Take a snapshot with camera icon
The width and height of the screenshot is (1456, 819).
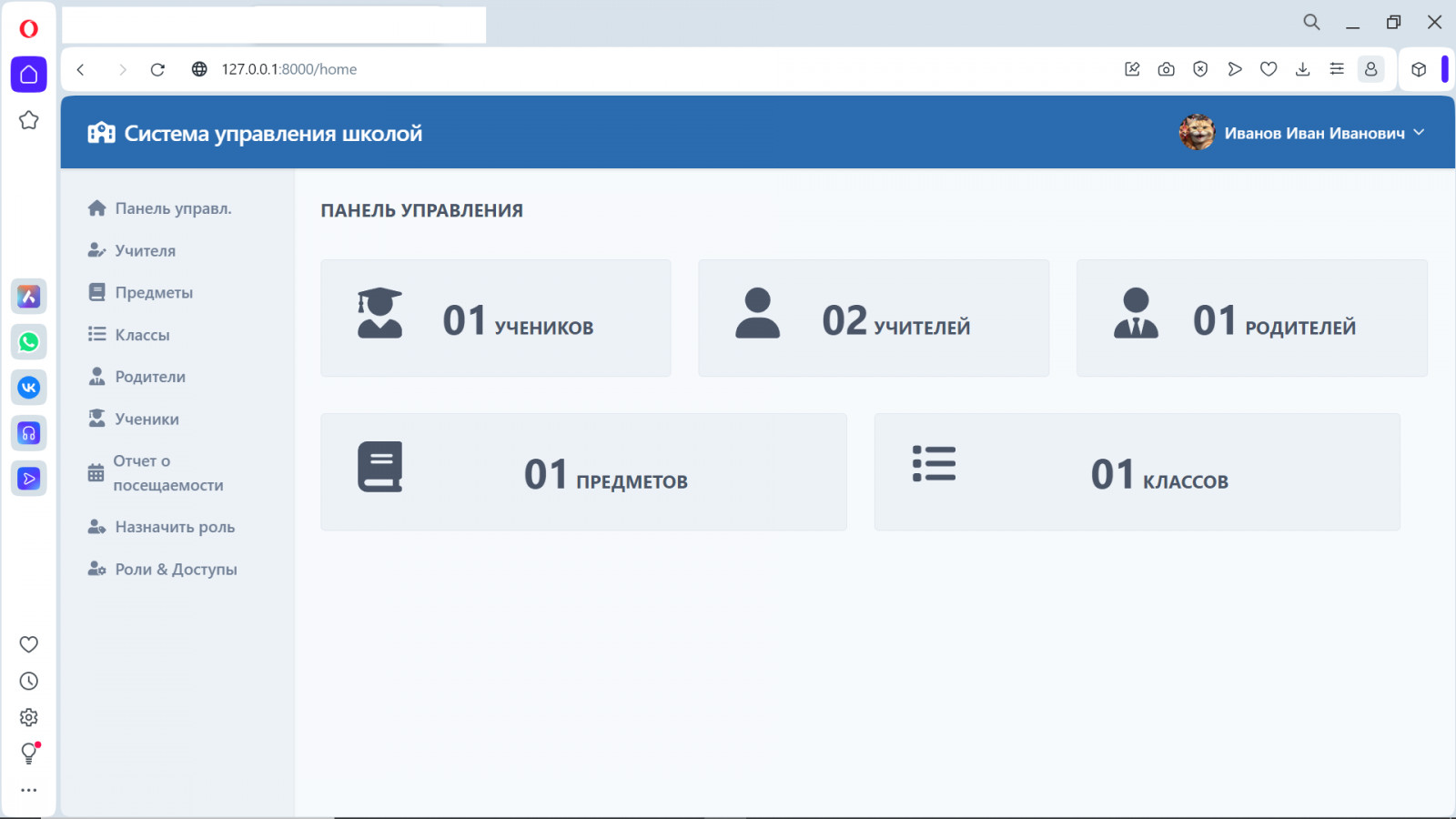[1167, 69]
